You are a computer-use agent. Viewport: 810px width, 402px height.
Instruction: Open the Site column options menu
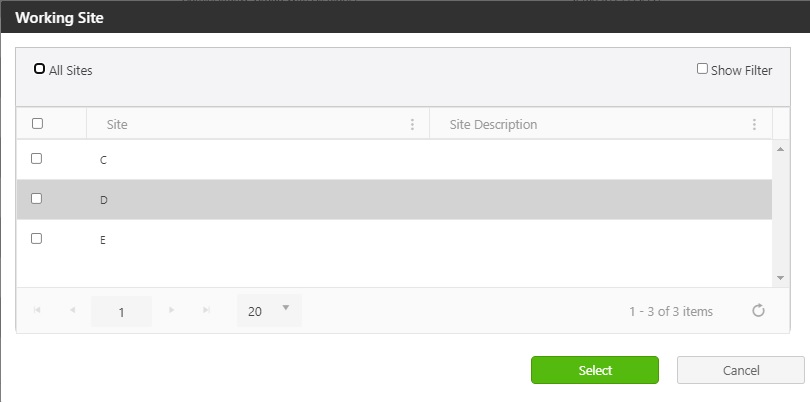pos(412,125)
